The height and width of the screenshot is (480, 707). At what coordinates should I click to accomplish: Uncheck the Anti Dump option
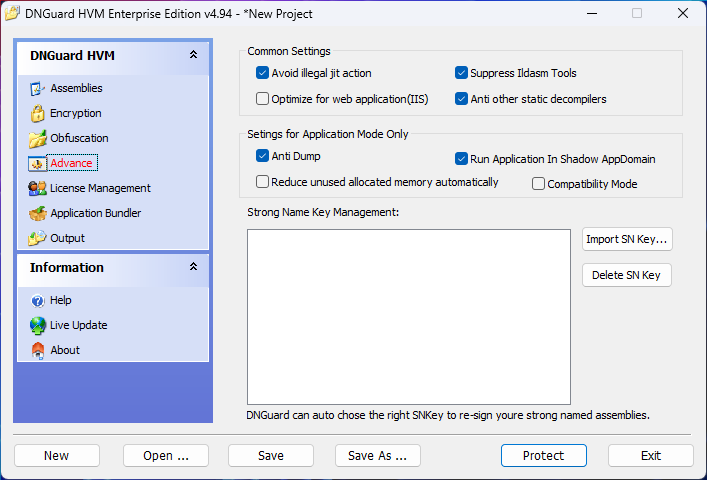(263, 156)
